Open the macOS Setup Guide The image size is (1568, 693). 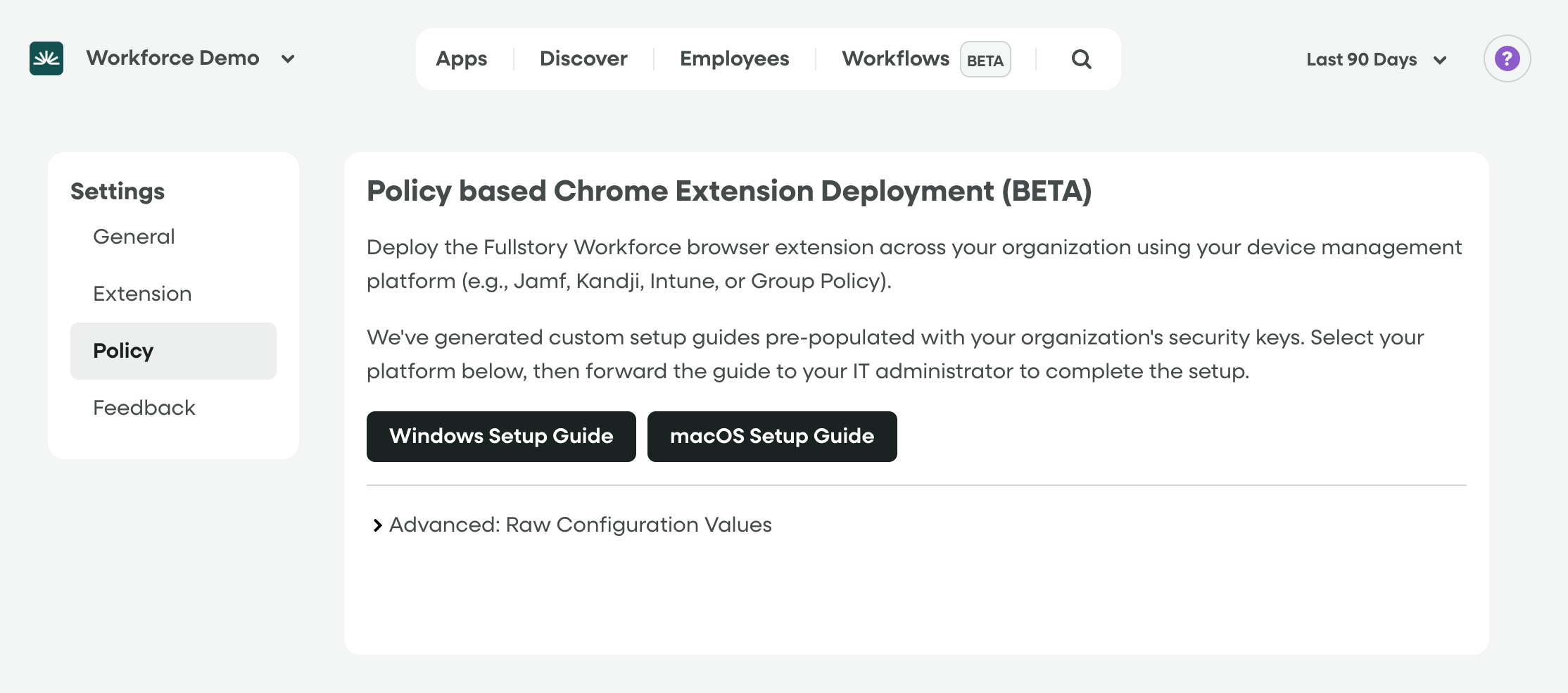(x=772, y=436)
